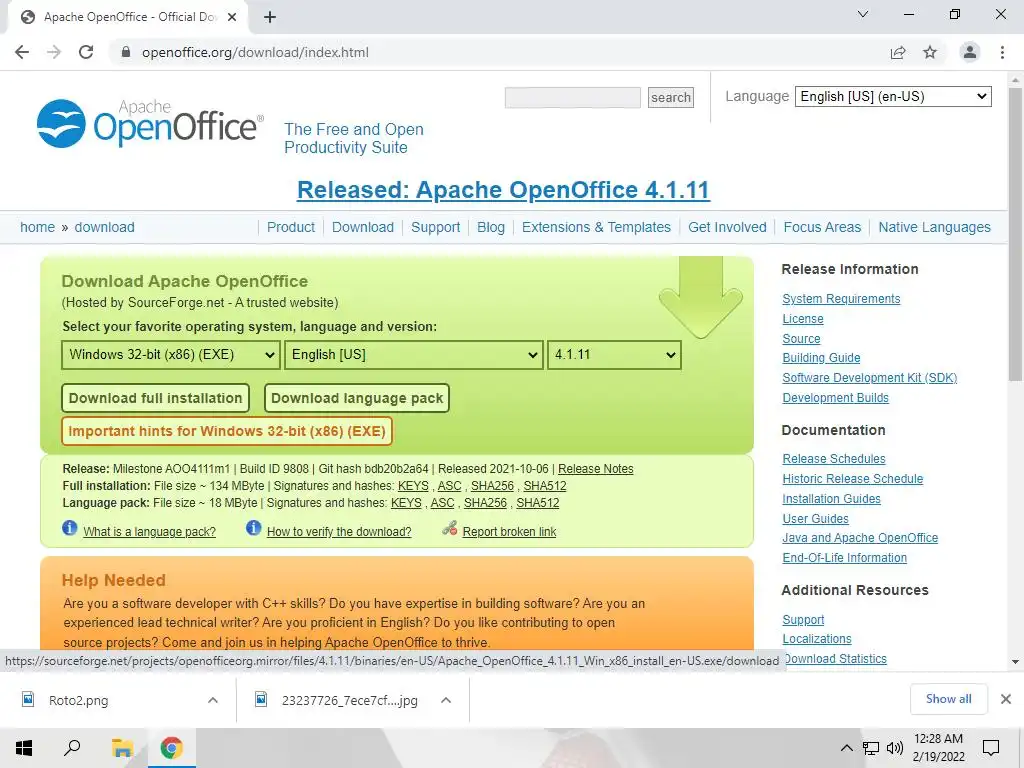
Task: Click Show all downloads button
Action: [x=948, y=699]
